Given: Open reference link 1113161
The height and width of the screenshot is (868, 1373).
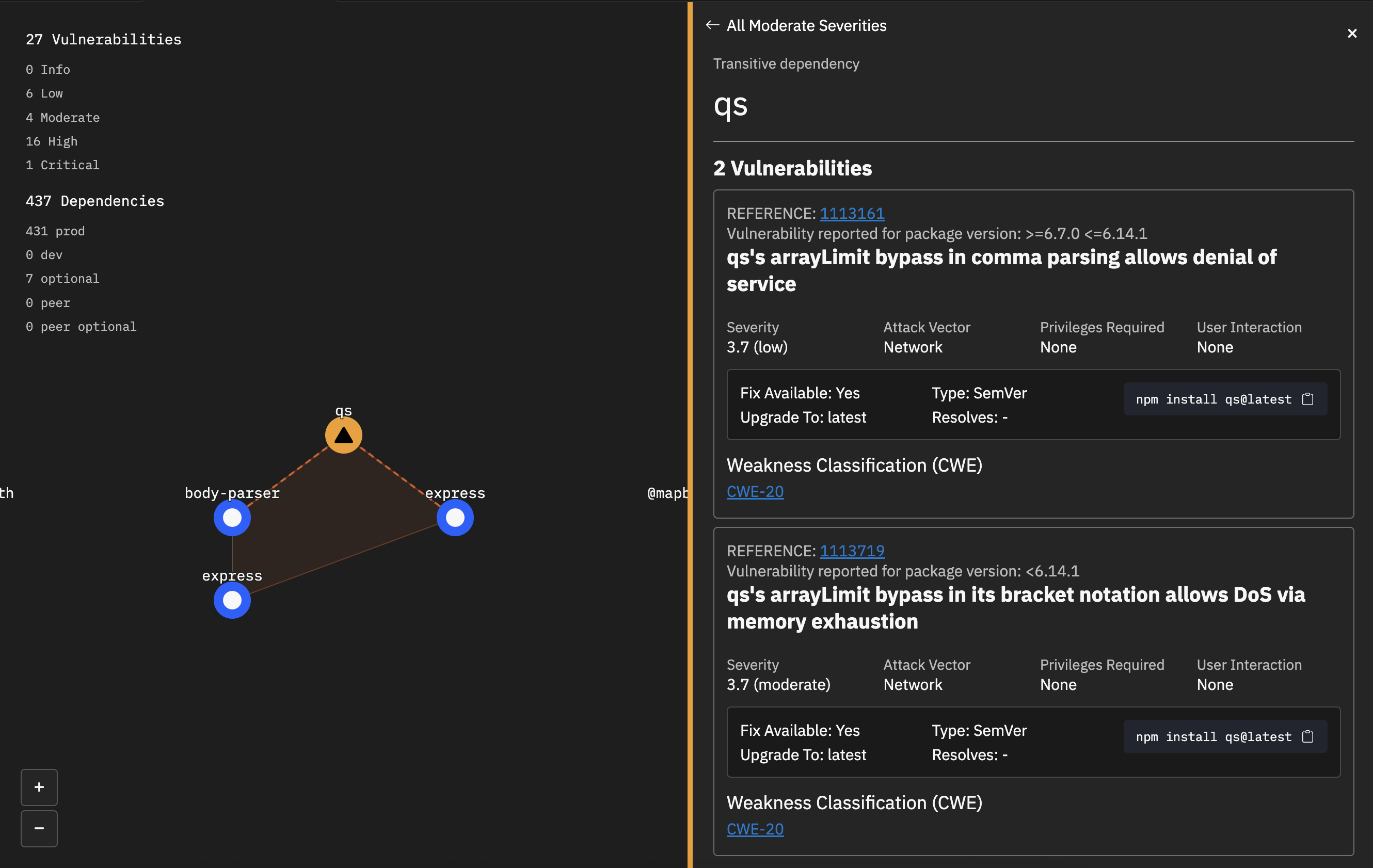Looking at the screenshot, I should (852, 213).
